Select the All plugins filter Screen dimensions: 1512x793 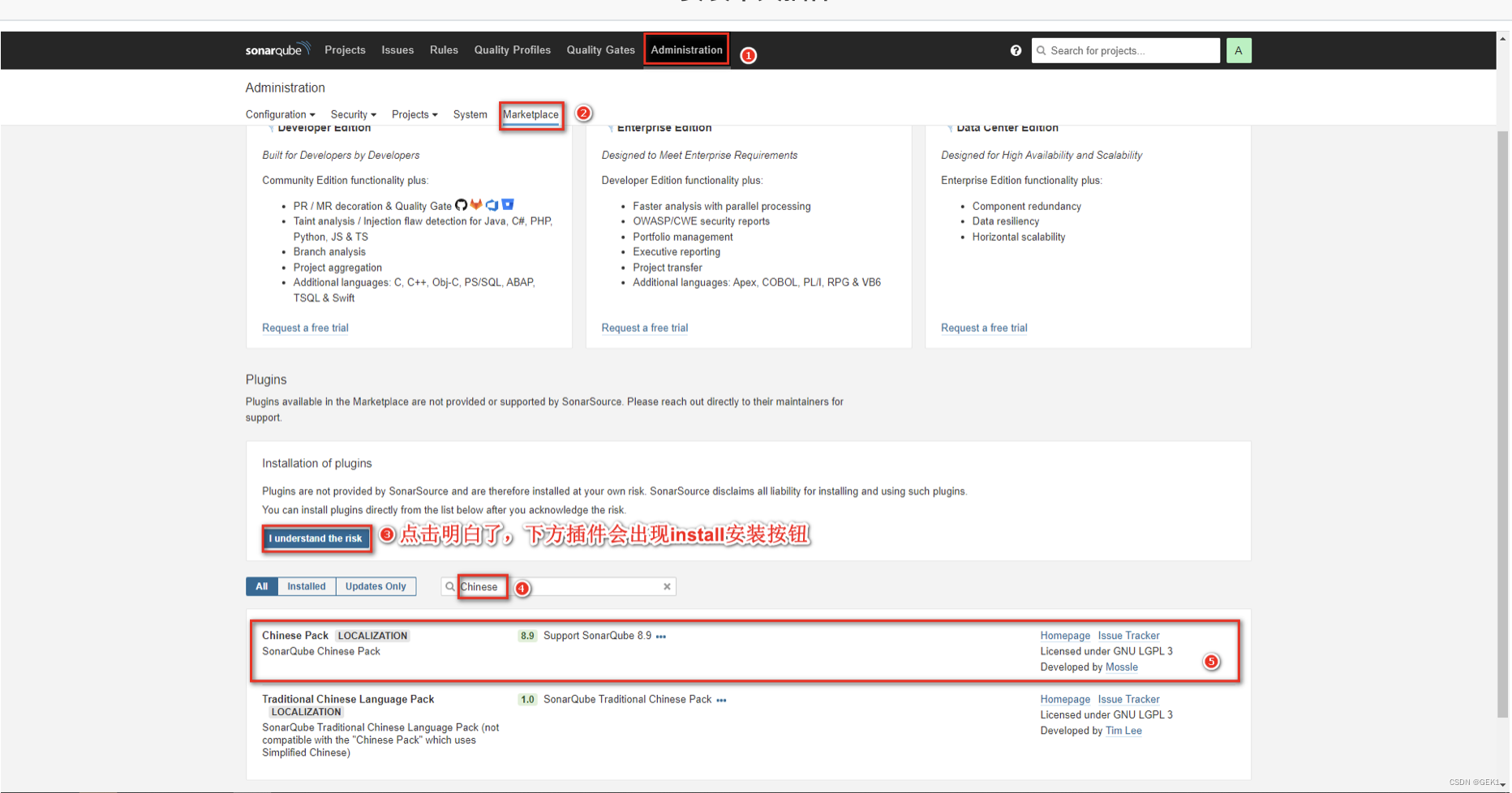click(x=261, y=586)
